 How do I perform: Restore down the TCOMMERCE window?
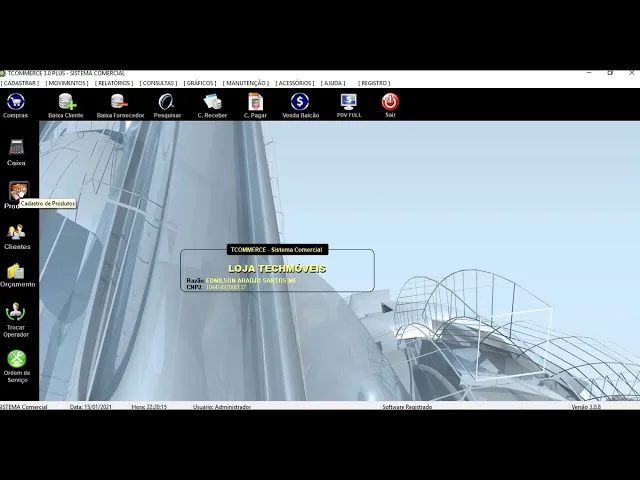[610, 73]
